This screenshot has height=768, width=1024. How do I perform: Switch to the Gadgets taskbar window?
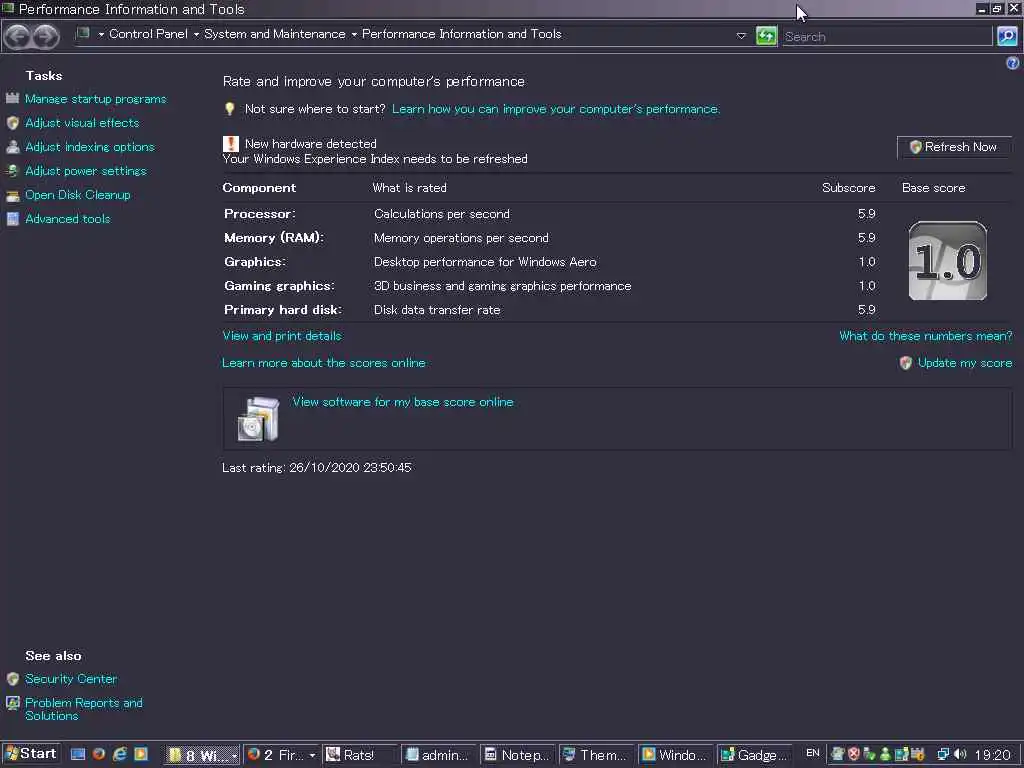(754, 755)
